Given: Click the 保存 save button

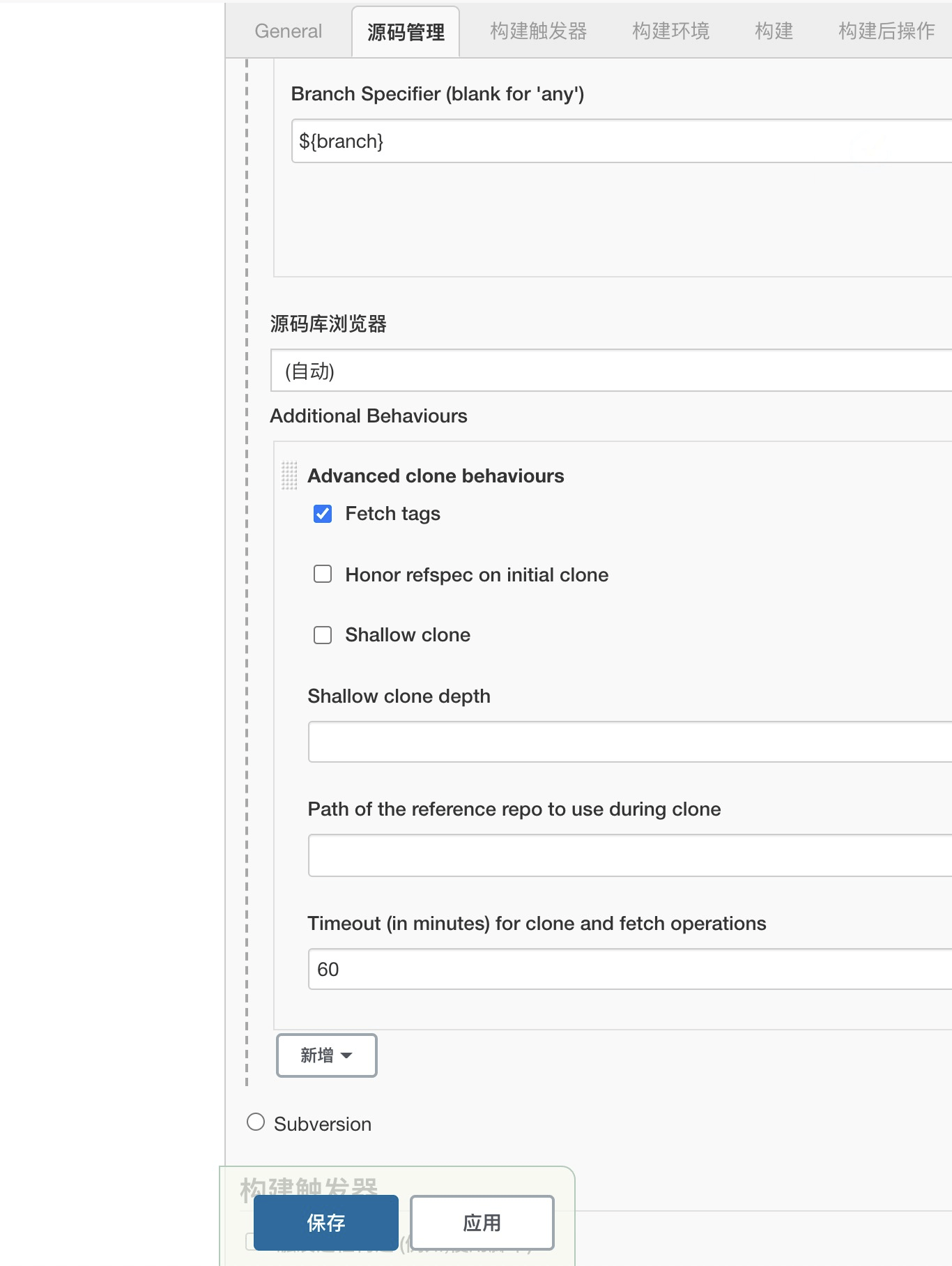Looking at the screenshot, I should tap(326, 1223).
